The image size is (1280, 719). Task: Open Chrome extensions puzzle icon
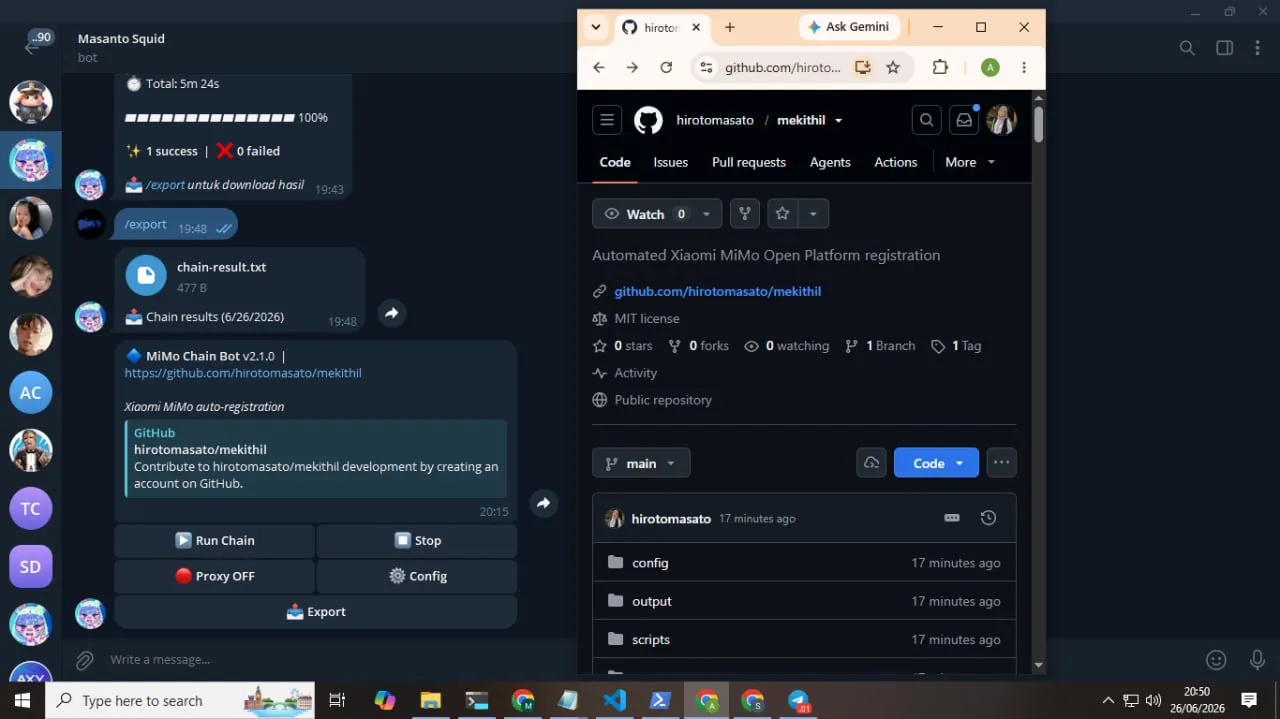click(x=940, y=67)
